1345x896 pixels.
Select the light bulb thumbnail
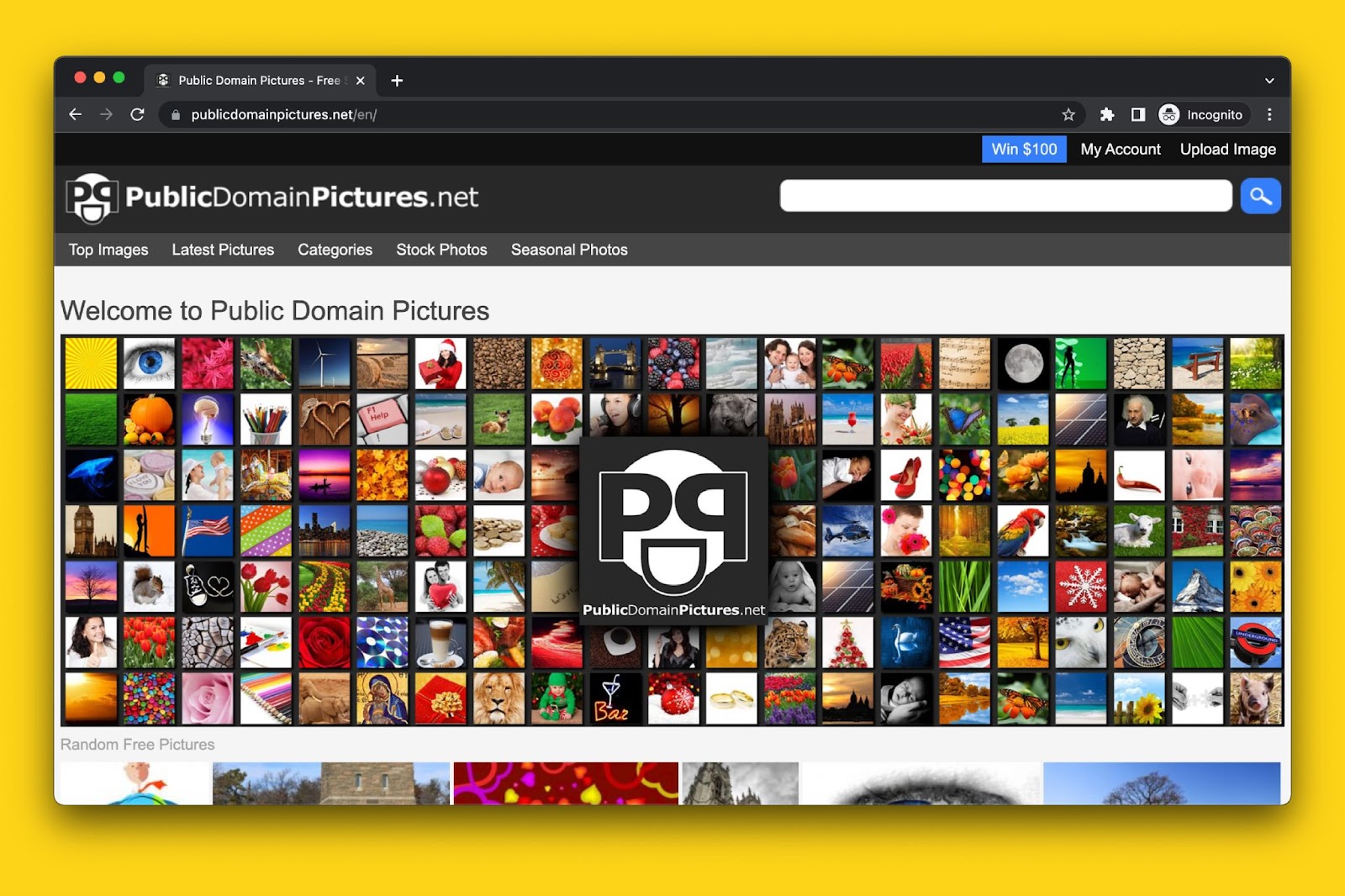[208, 419]
